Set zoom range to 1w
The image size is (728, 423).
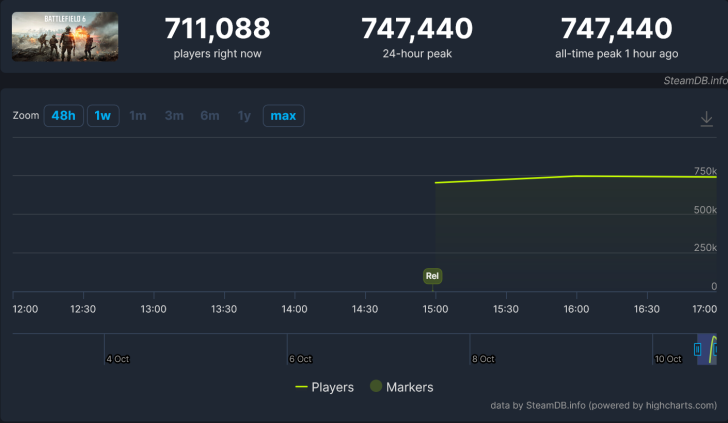pos(102,116)
